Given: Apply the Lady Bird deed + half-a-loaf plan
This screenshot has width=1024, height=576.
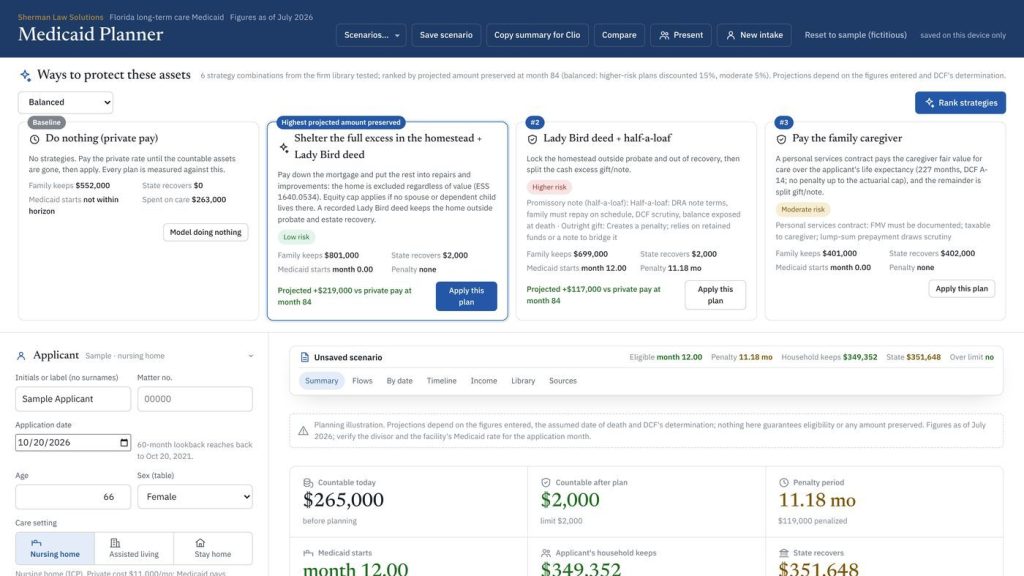Looking at the screenshot, I should click(x=715, y=295).
